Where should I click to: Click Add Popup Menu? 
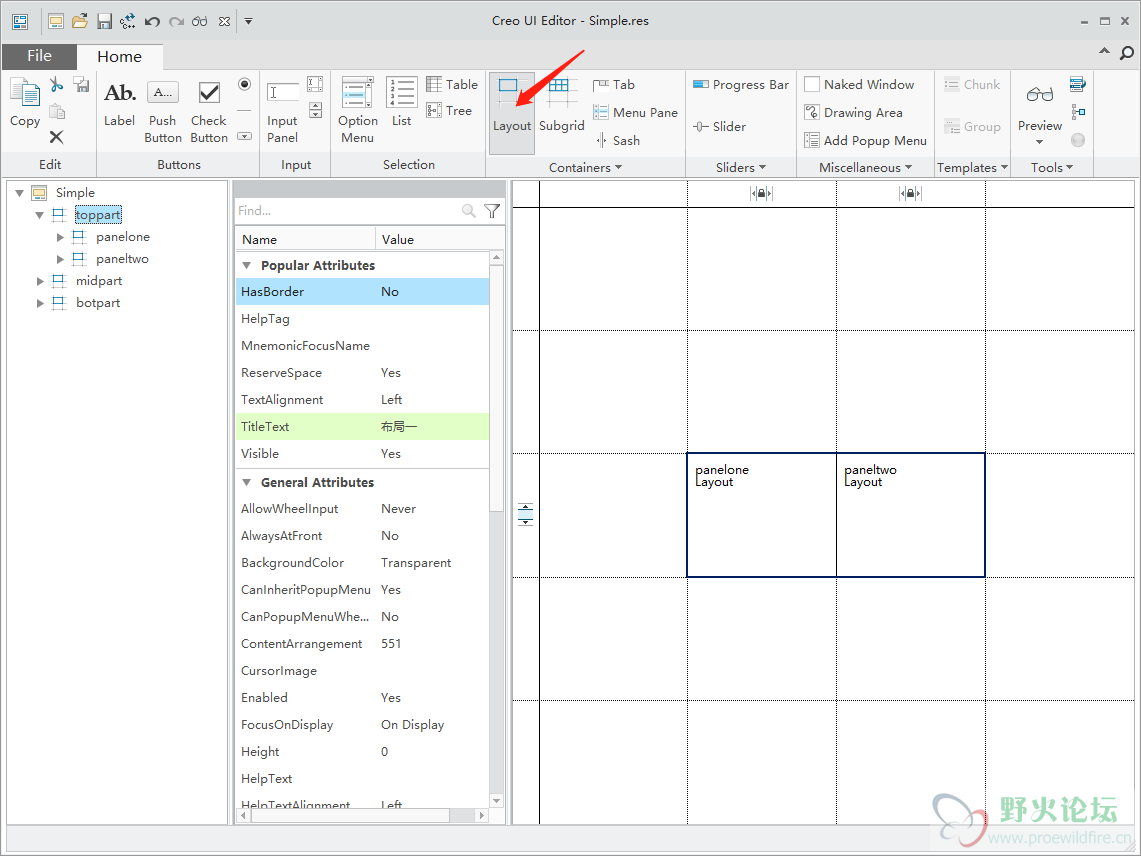(865, 140)
